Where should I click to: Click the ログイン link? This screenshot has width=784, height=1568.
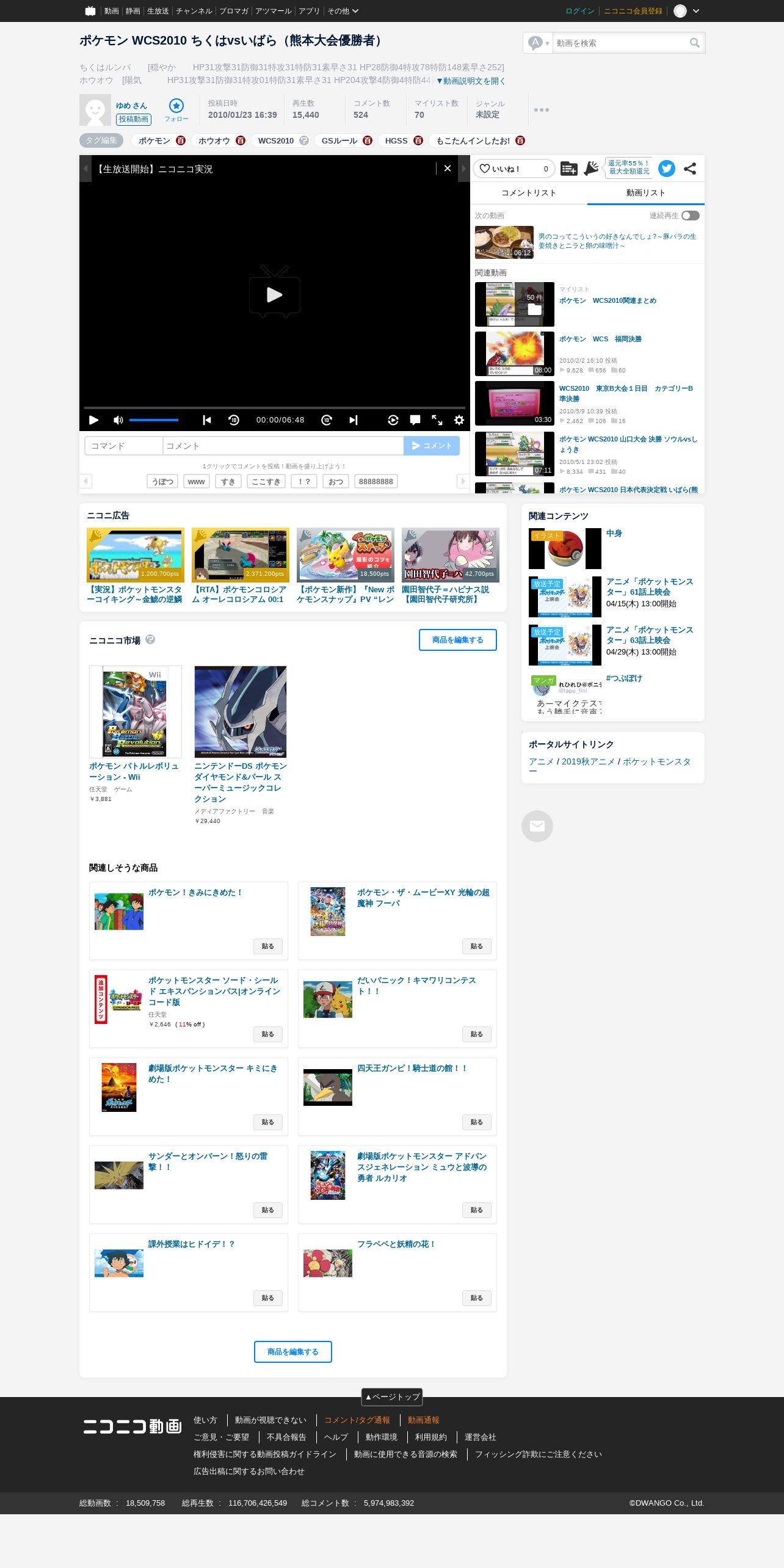point(580,11)
